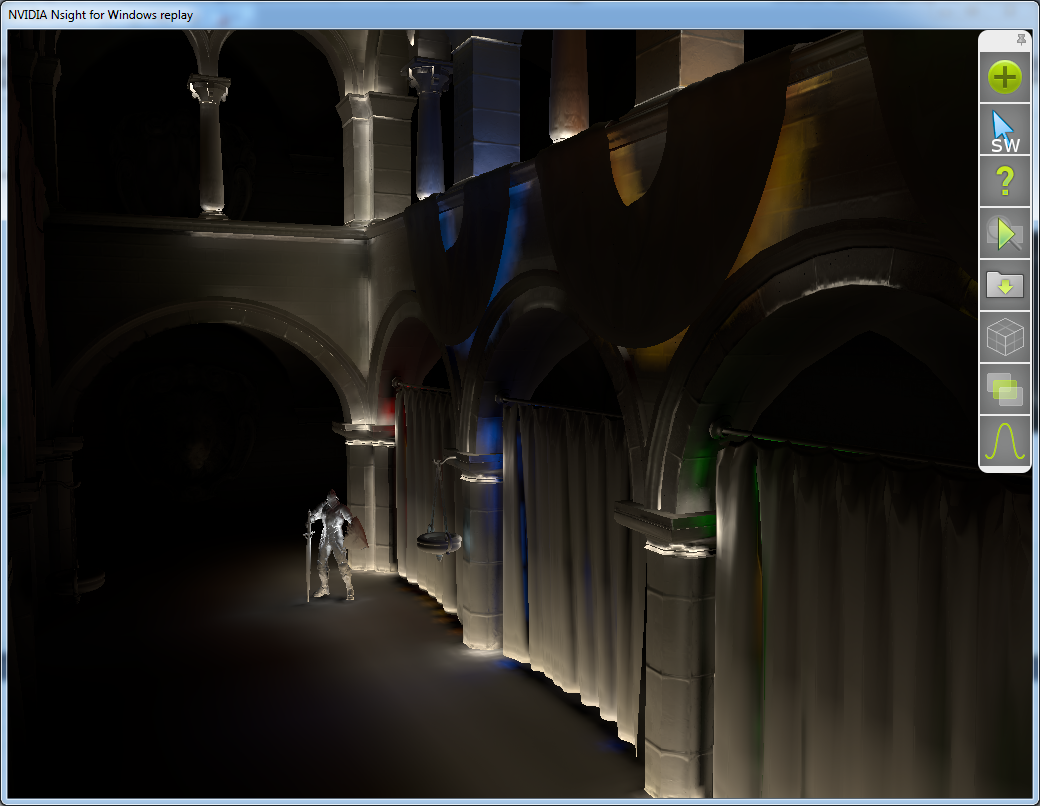This screenshot has width=1040, height=806.
Task: Click the magnifier with play arrow icon
Action: (1005, 234)
